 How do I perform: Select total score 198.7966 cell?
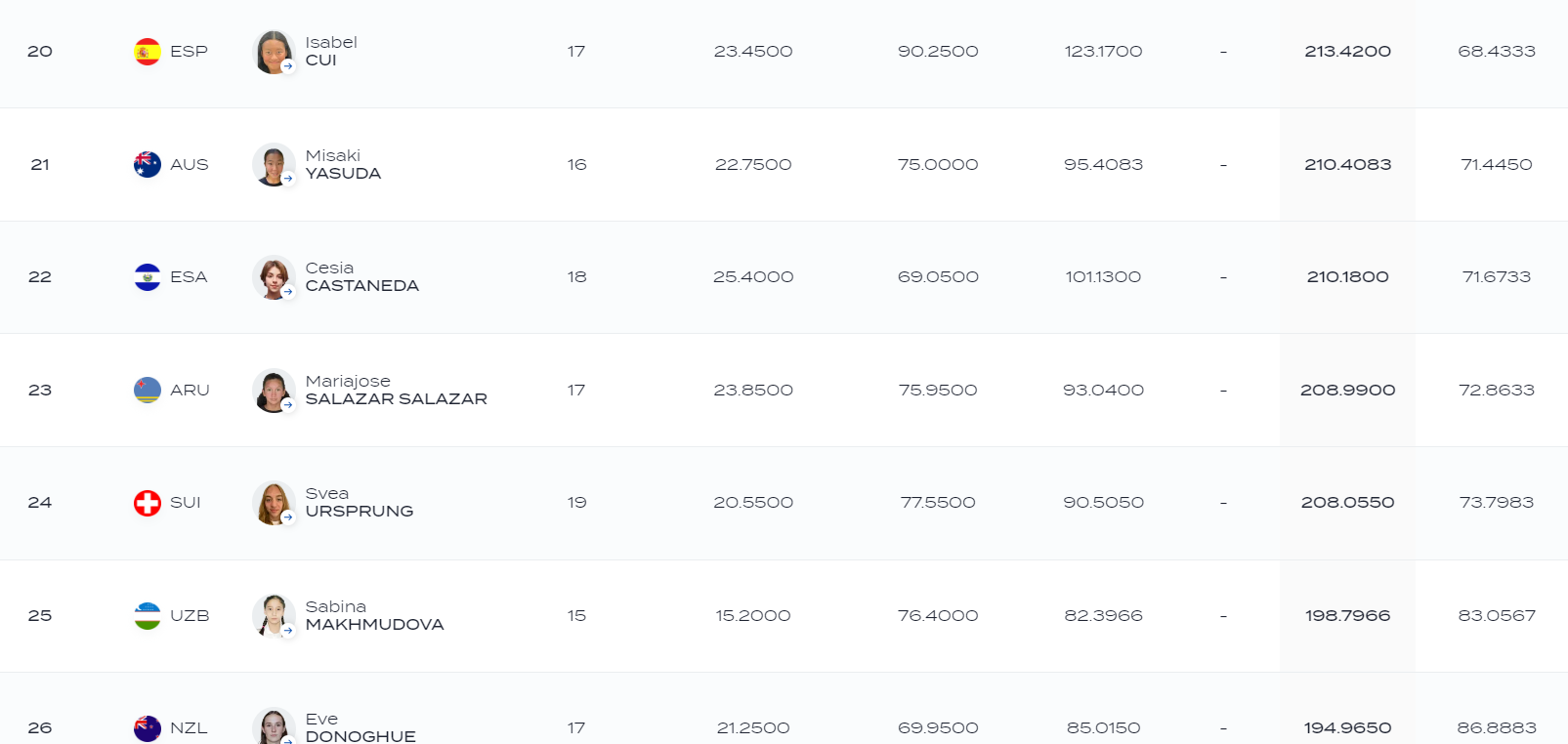[1347, 616]
